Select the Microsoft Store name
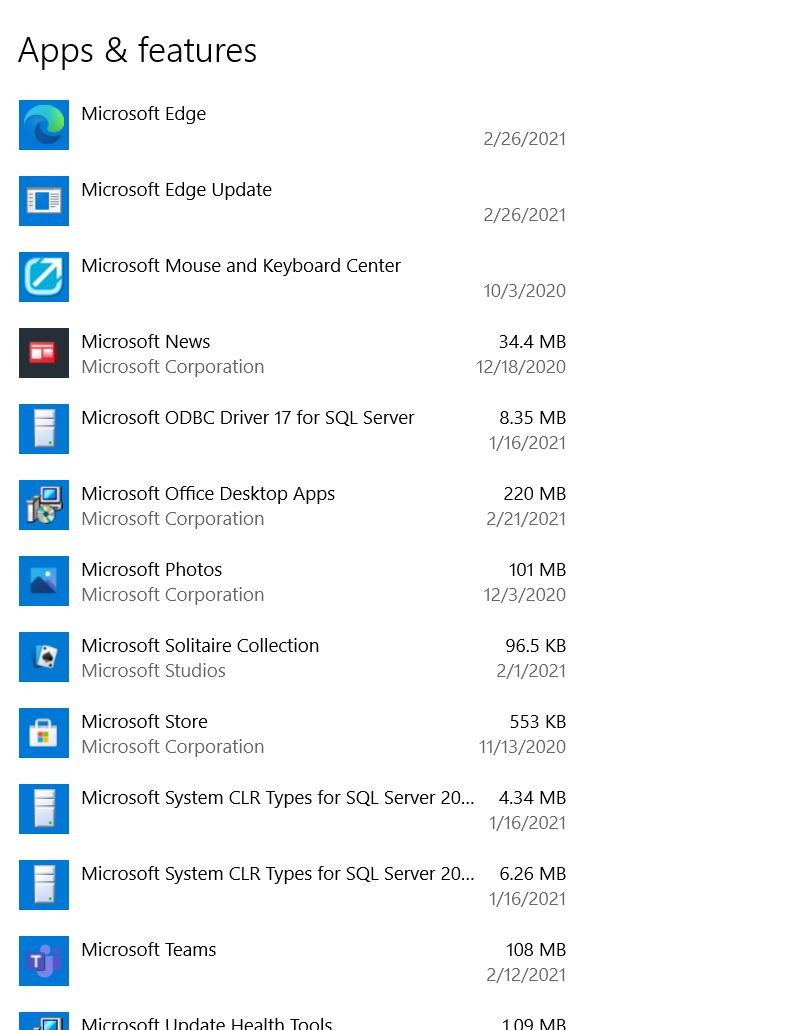The image size is (808, 1030). click(145, 722)
